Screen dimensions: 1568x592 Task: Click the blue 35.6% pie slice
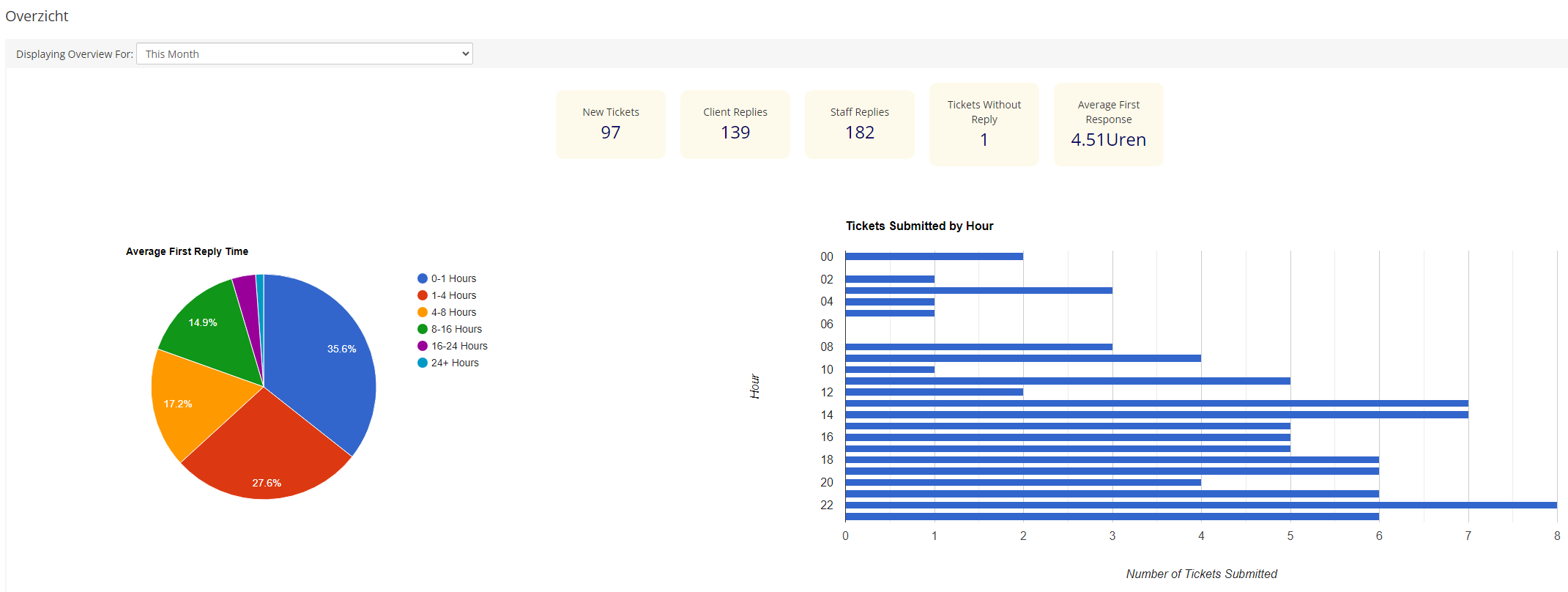point(322,359)
